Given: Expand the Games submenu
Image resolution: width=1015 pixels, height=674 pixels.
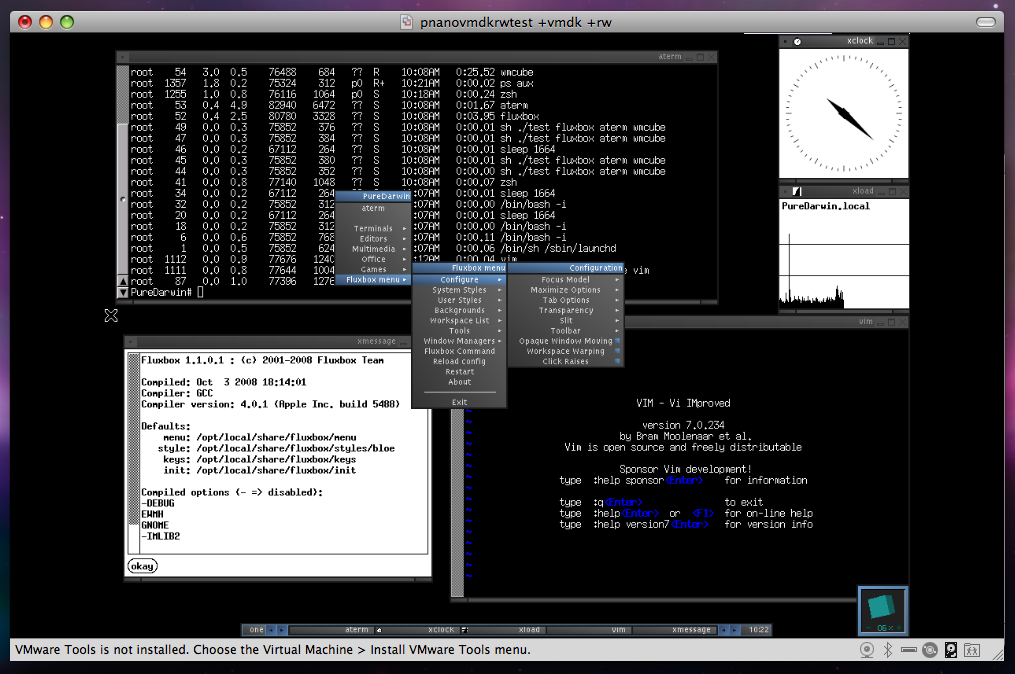Looking at the screenshot, I should point(374,269).
